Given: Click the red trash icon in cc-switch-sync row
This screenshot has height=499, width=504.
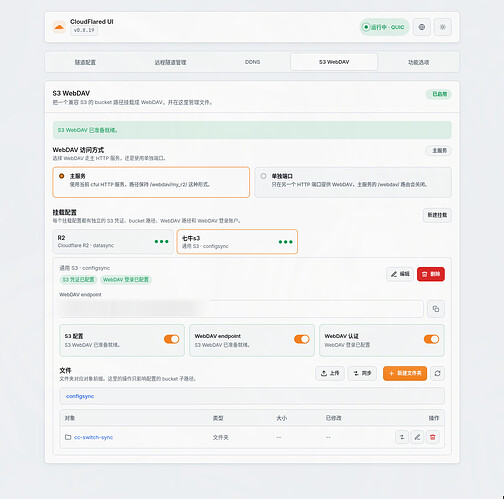Looking at the screenshot, I should pyautogui.click(x=432, y=437).
